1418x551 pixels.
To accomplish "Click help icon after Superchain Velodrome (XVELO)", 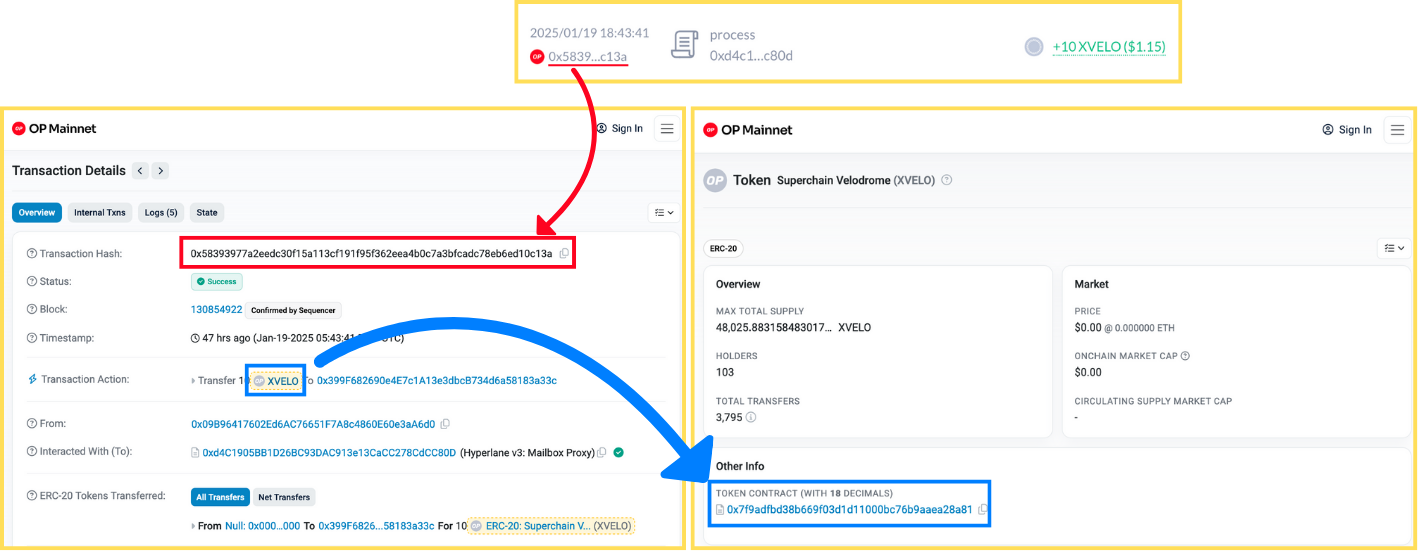I will click(x=946, y=181).
